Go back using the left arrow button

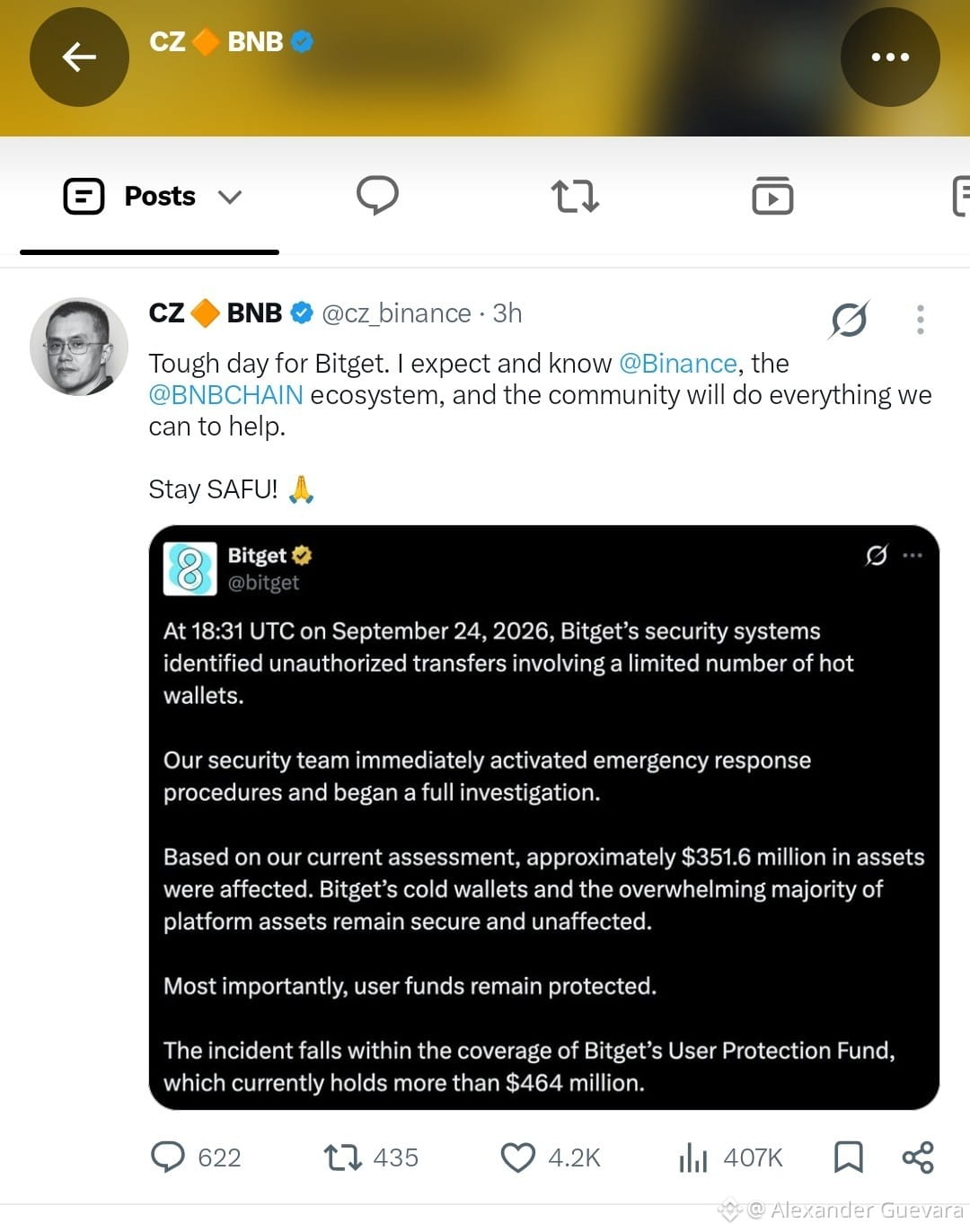pyautogui.click(x=79, y=57)
